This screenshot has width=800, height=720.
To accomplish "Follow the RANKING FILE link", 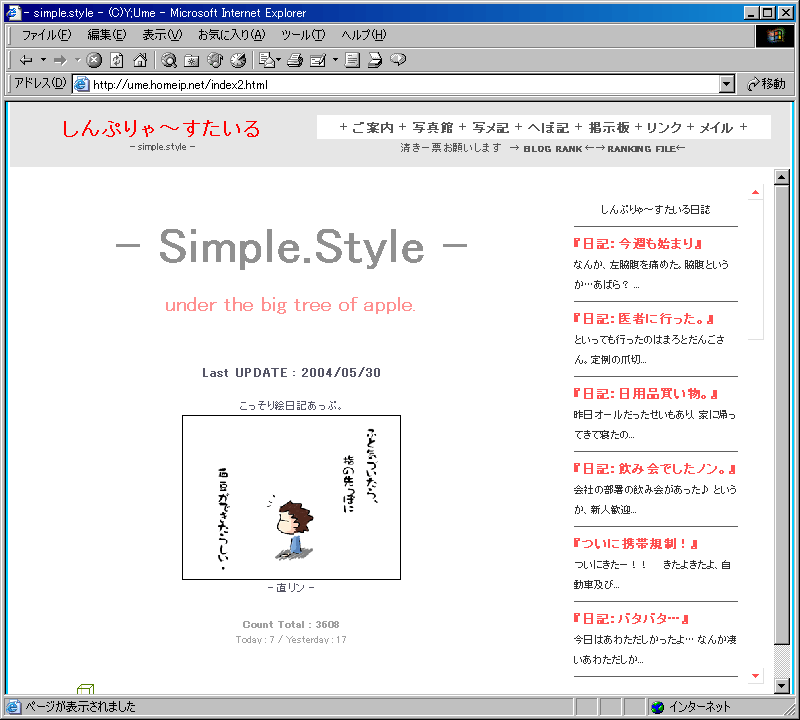I will (x=641, y=149).
